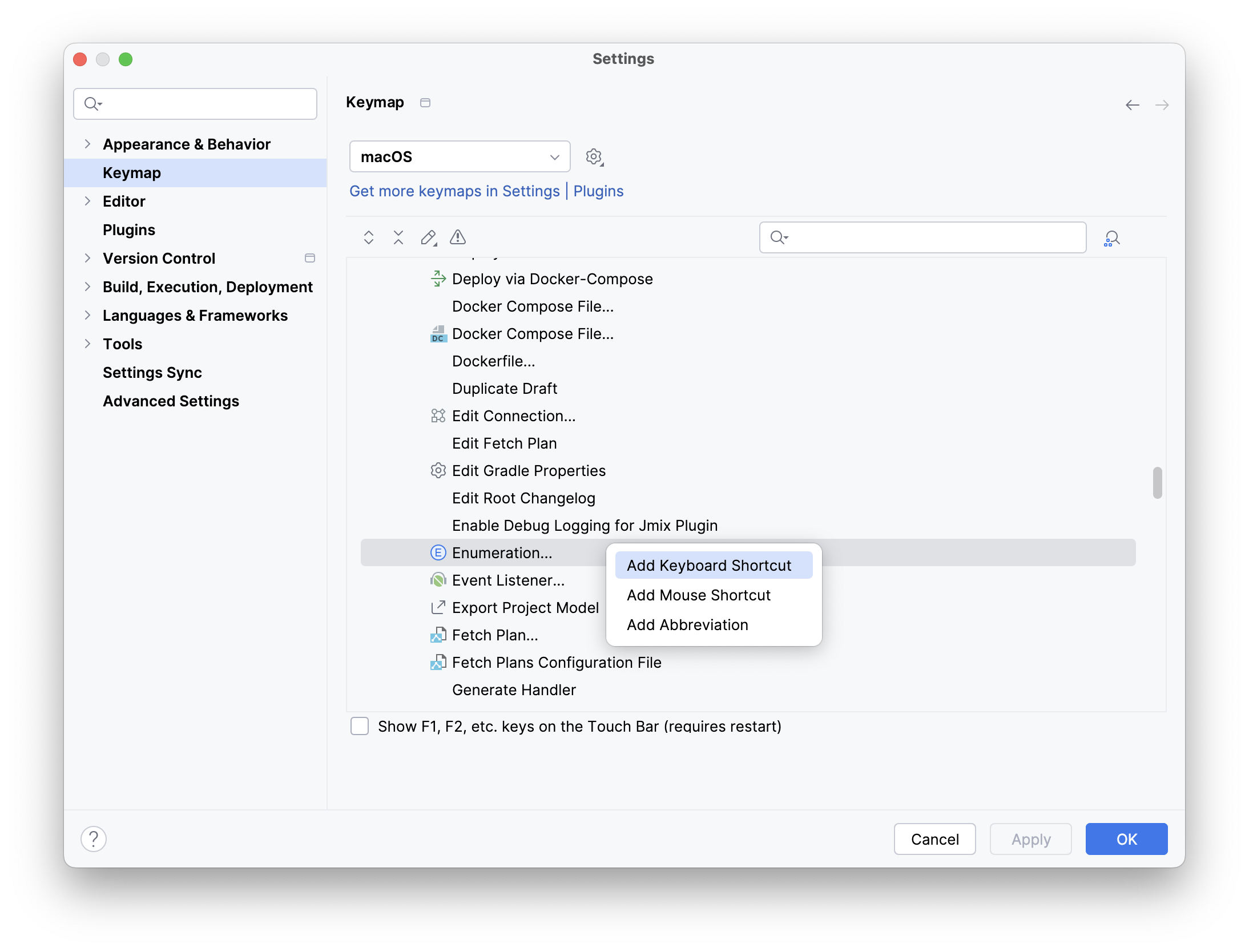Click the action list scrollbar thumb
Viewport: 1249px width, 952px height.
tap(1157, 483)
